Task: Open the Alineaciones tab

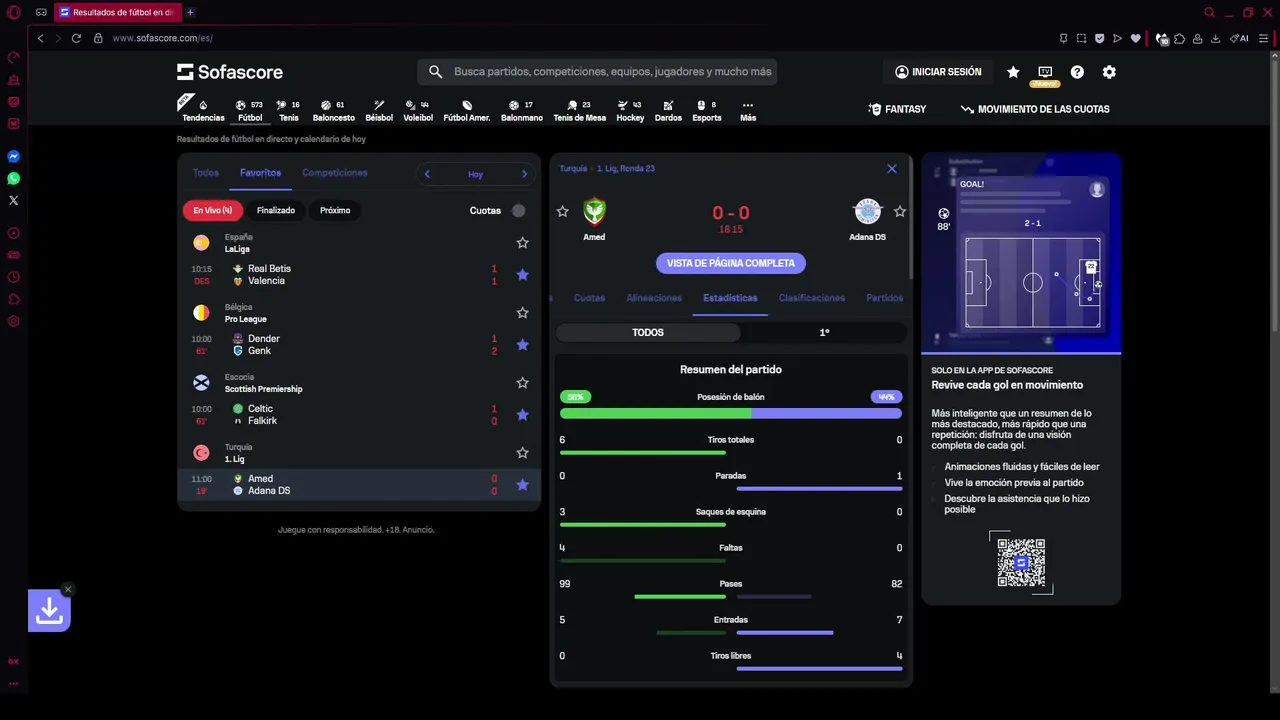Action: [x=654, y=298]
